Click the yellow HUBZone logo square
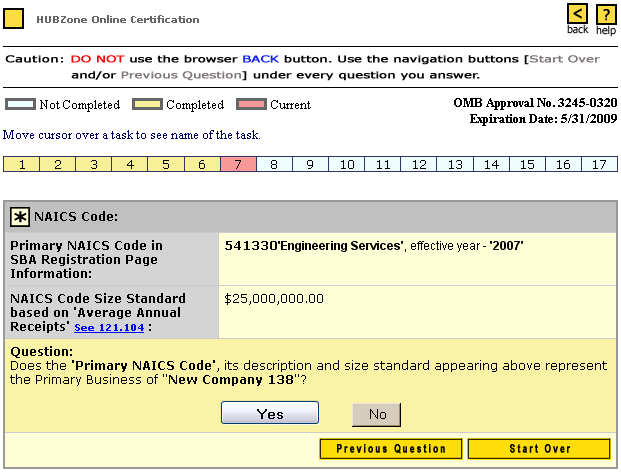 point(13,19)
